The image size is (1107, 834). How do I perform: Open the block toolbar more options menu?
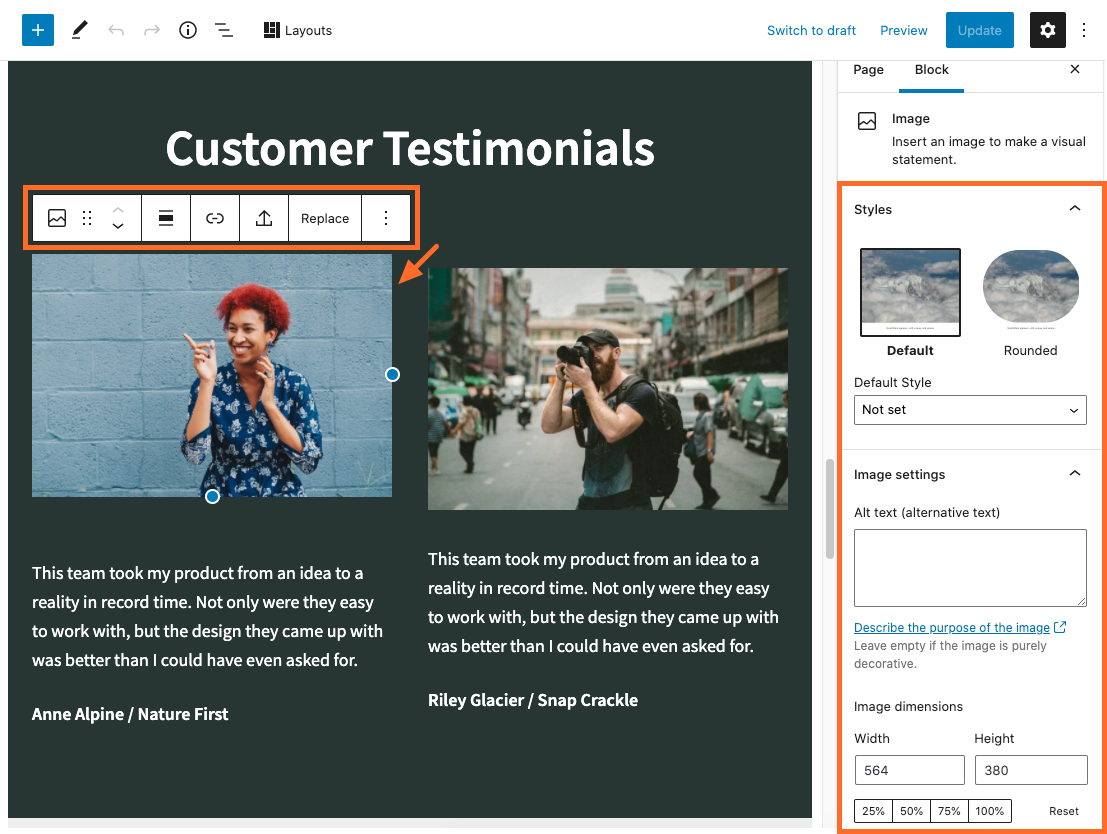386,218
